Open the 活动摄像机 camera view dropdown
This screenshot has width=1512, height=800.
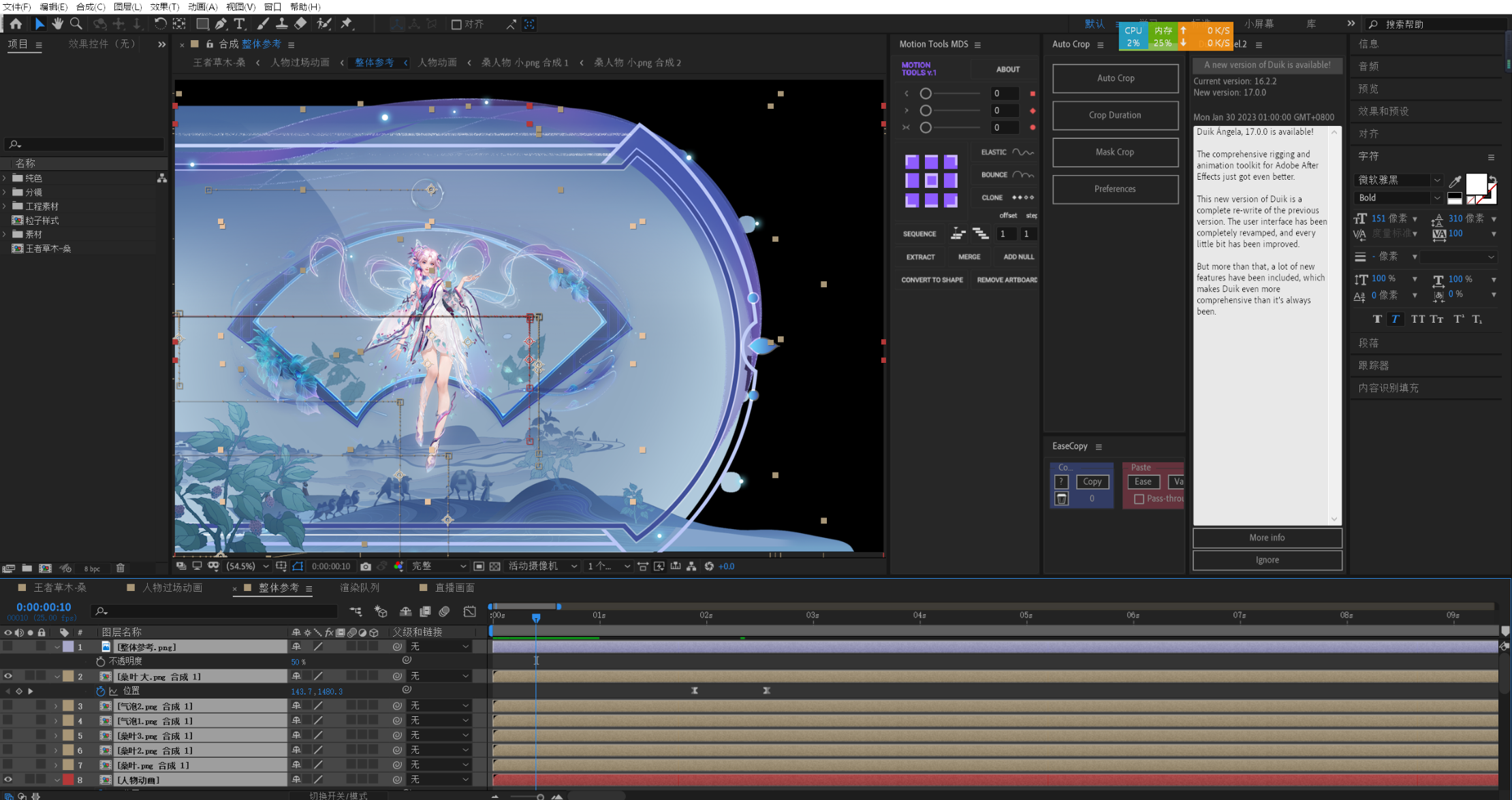543,566
